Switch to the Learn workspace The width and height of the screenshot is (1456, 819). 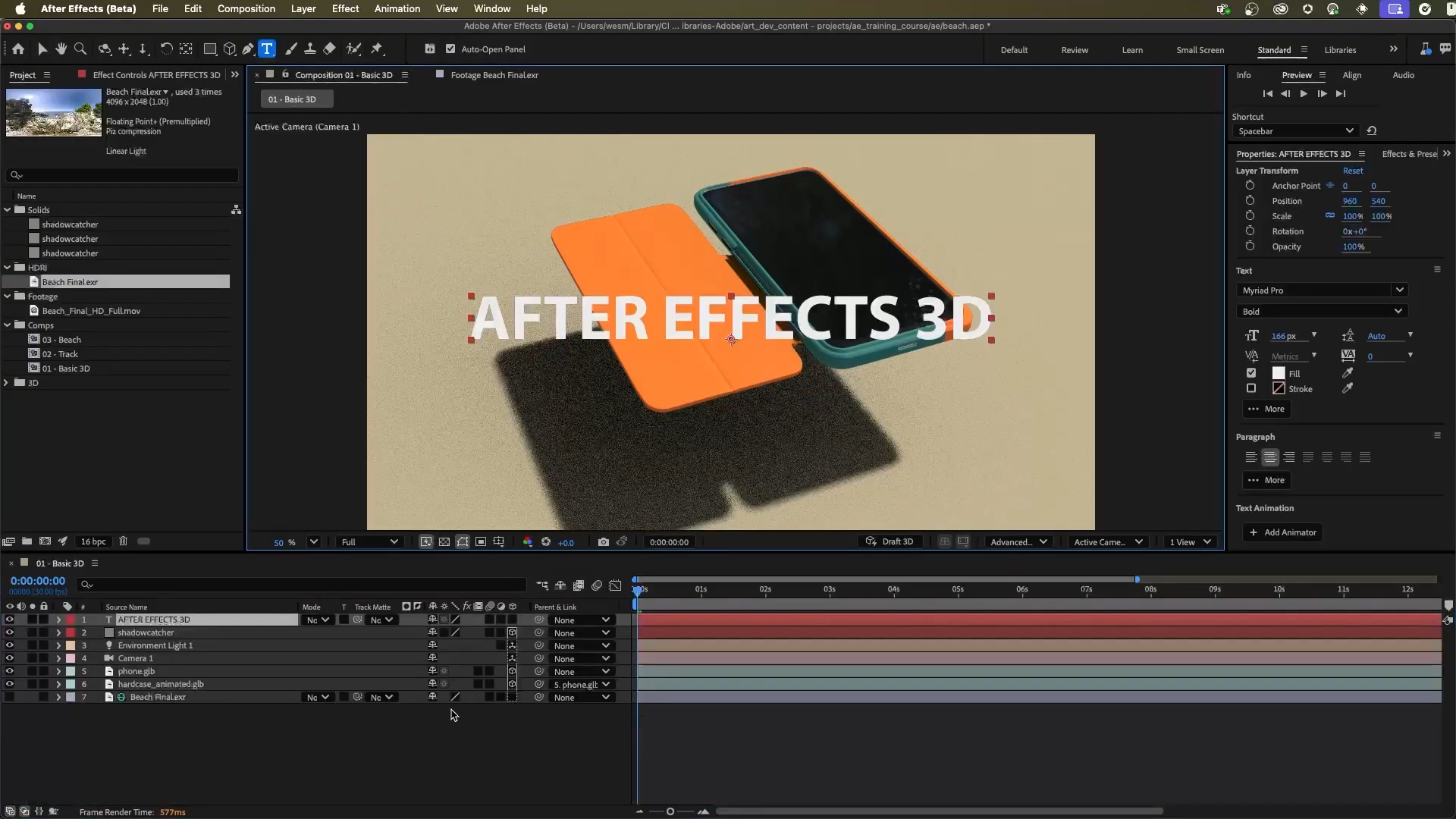tap(1132, 50)
